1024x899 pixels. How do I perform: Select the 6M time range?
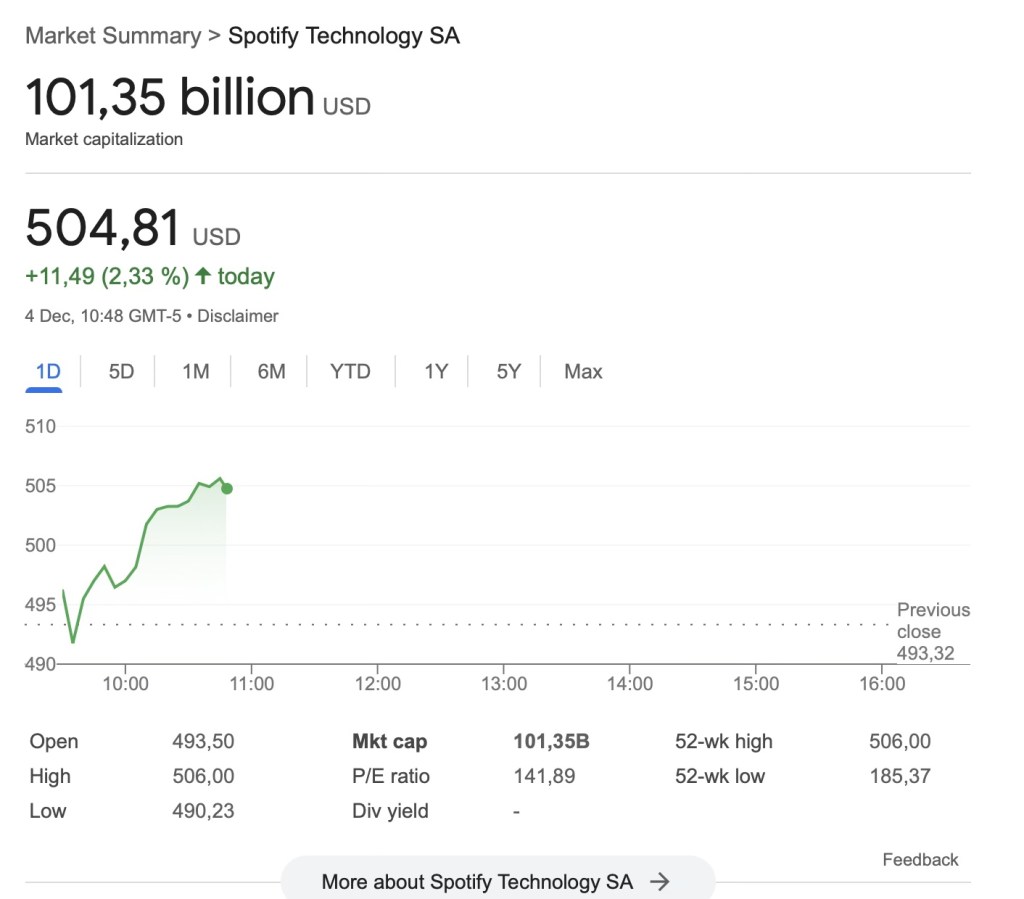tap(271, 371)
